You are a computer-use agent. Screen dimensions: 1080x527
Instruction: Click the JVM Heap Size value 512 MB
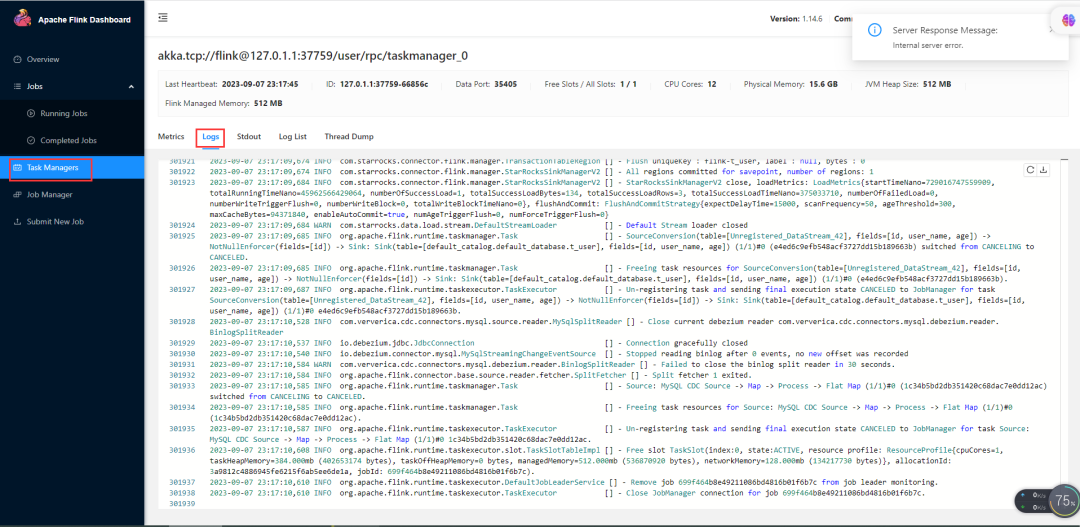[x=937, y=84]
